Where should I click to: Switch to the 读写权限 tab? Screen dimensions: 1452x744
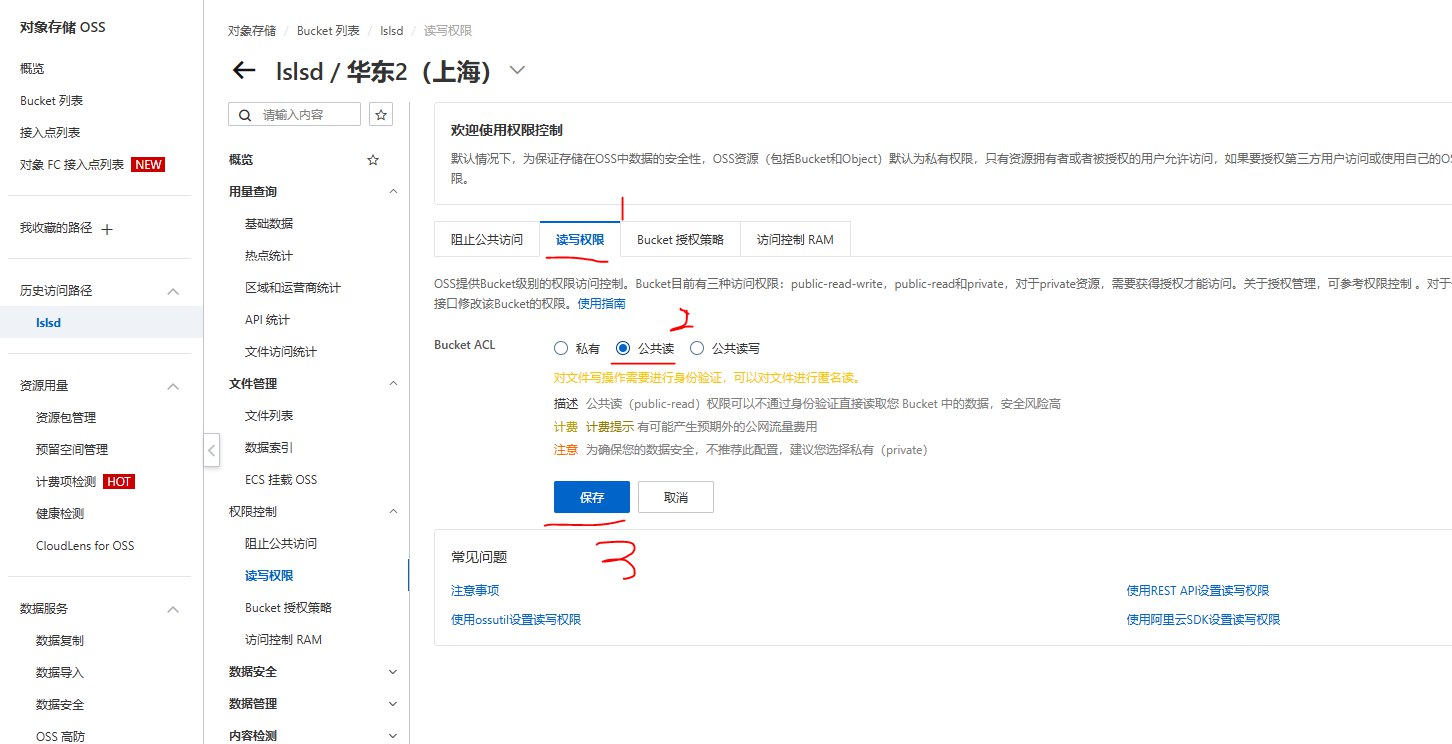[580, 240]
